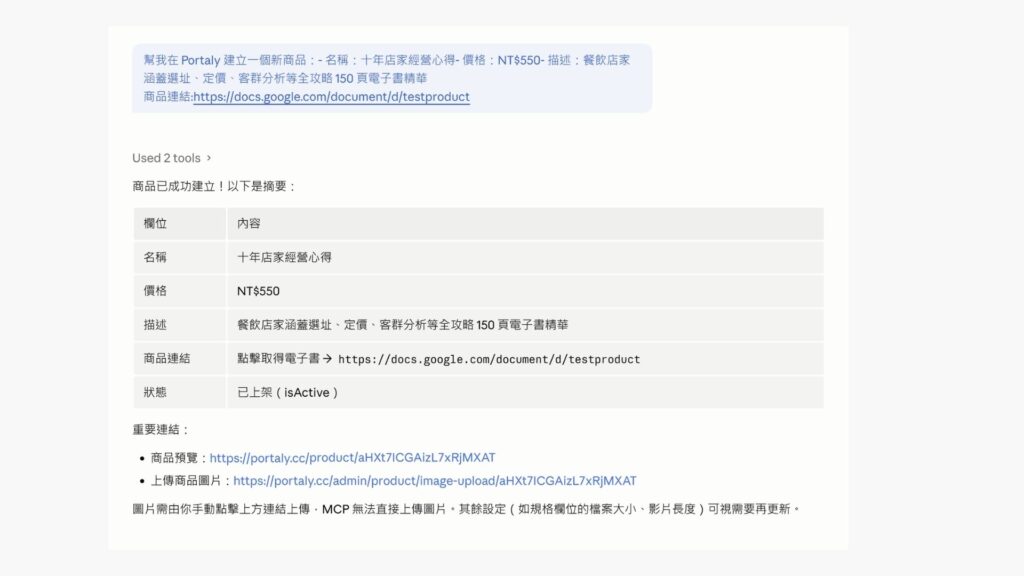
Task: Click the NT$550 price value
Action: tap(258, 291)
